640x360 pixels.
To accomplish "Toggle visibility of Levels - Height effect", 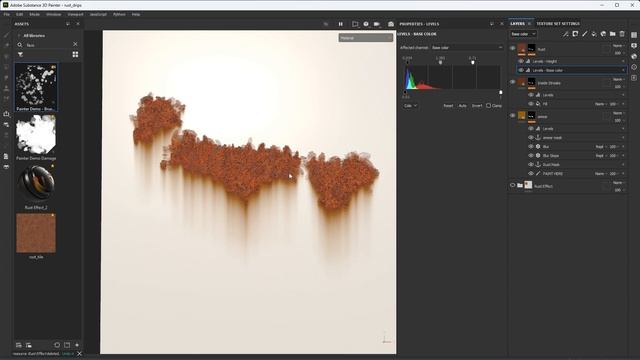I will coord(521,61).
